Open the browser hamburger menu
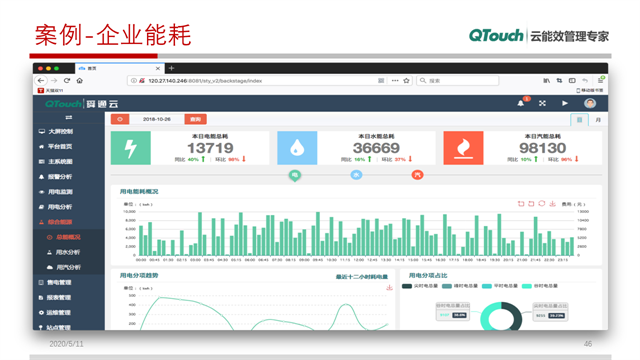This screenshot has height=360, width=640. point(601,80)
